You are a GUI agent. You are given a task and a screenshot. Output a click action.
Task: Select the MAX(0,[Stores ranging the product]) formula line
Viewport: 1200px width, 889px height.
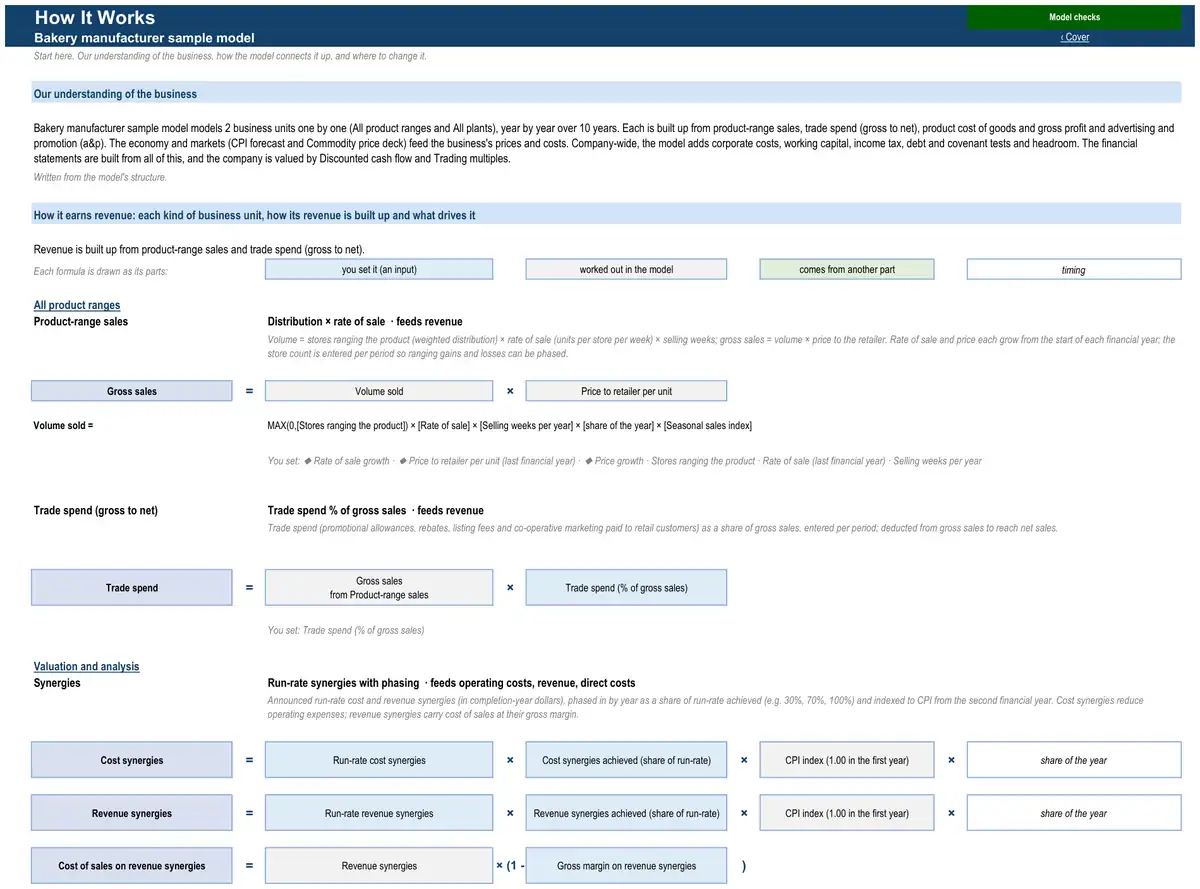(510, 426)
